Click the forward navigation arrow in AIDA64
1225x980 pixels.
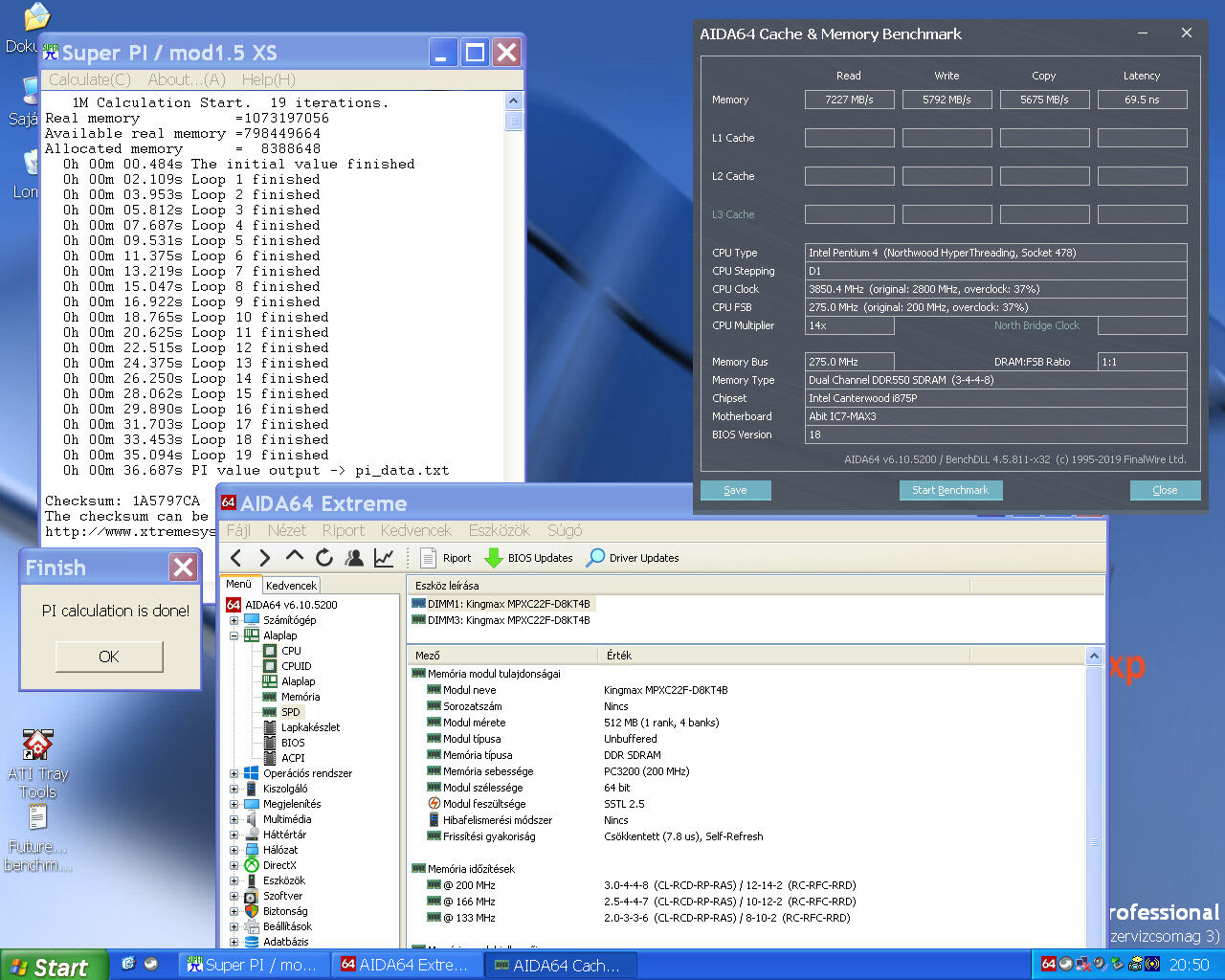[265, 558]
